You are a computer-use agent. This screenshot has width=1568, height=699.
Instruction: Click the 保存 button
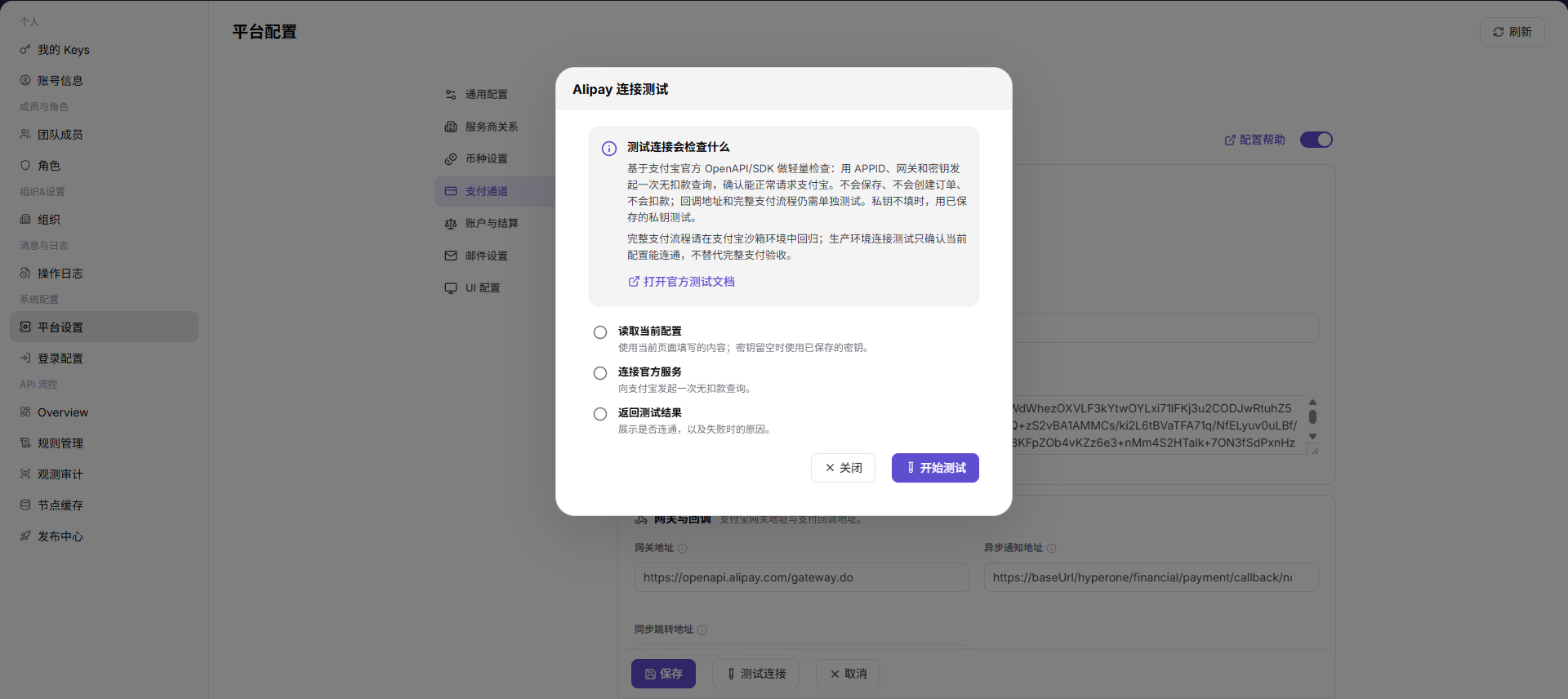click(x=663, y=674)
